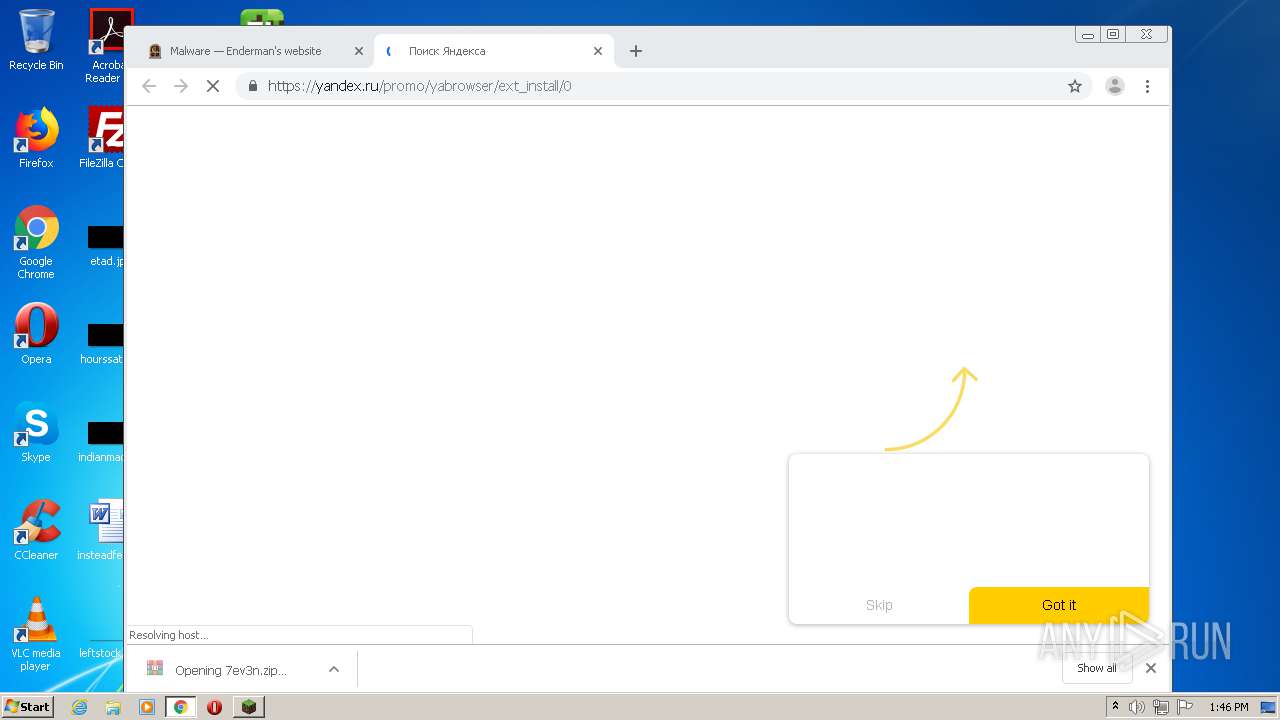Viewport: 1280px width, 720px height.
Task: Expand the 7ev3n.zip download options chevron
Action: pos(334,670)
